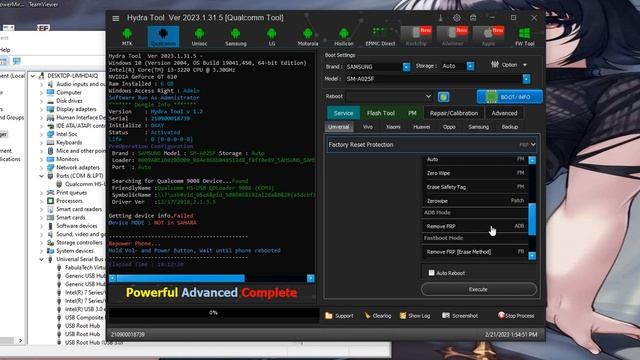Click the FRP list scroll-up arrow
Viewport: 640px width, 360px height.
pyautogui.click(x=532, y=160)
